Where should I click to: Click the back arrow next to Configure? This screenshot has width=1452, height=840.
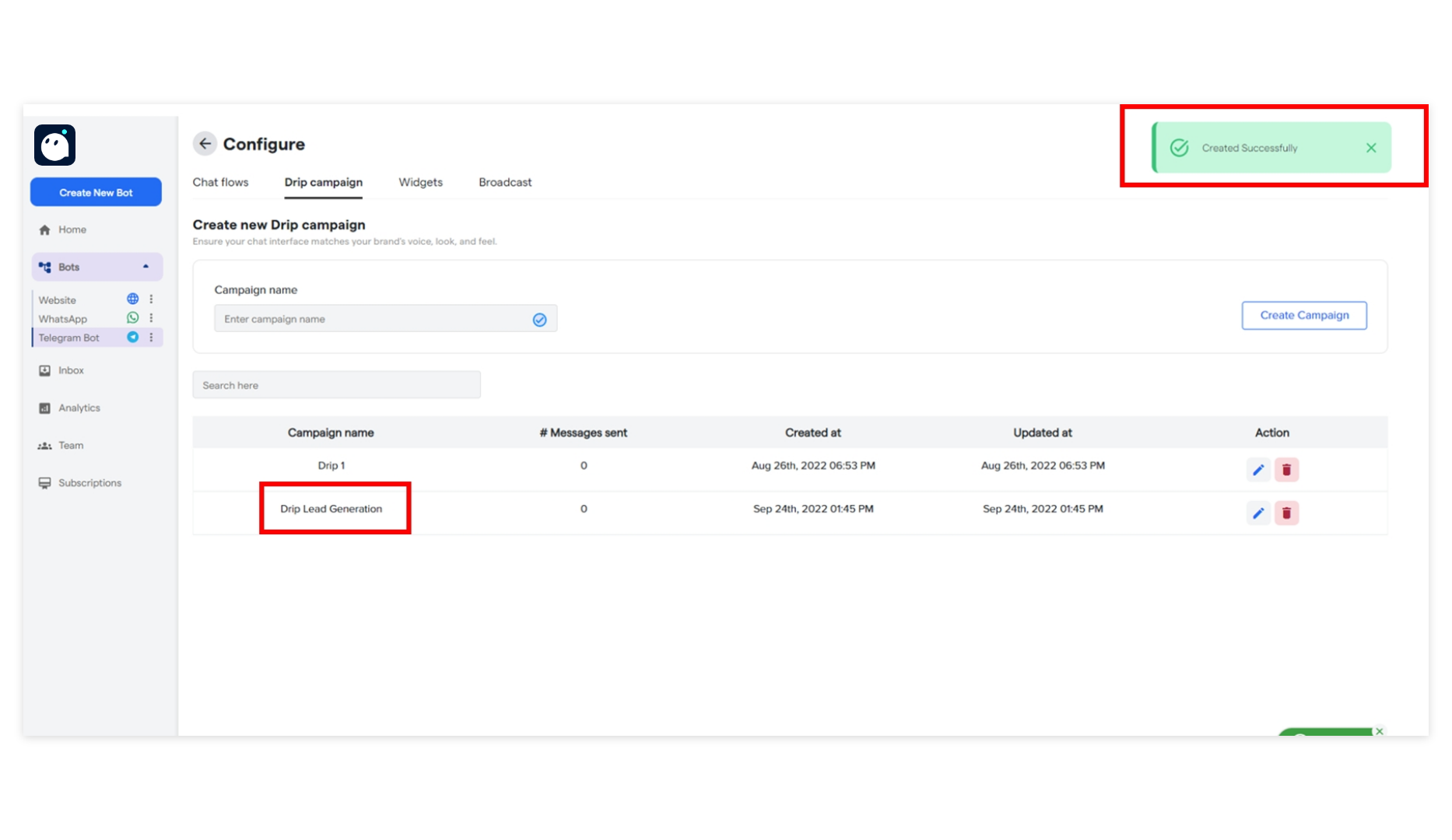[205, 144]
